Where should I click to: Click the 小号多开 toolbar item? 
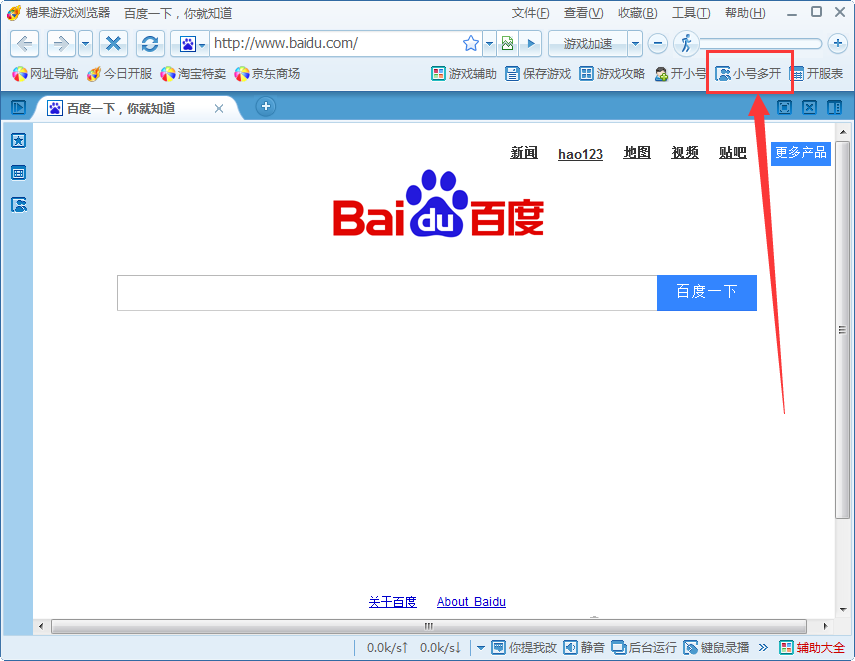click(x=748, y=74)
